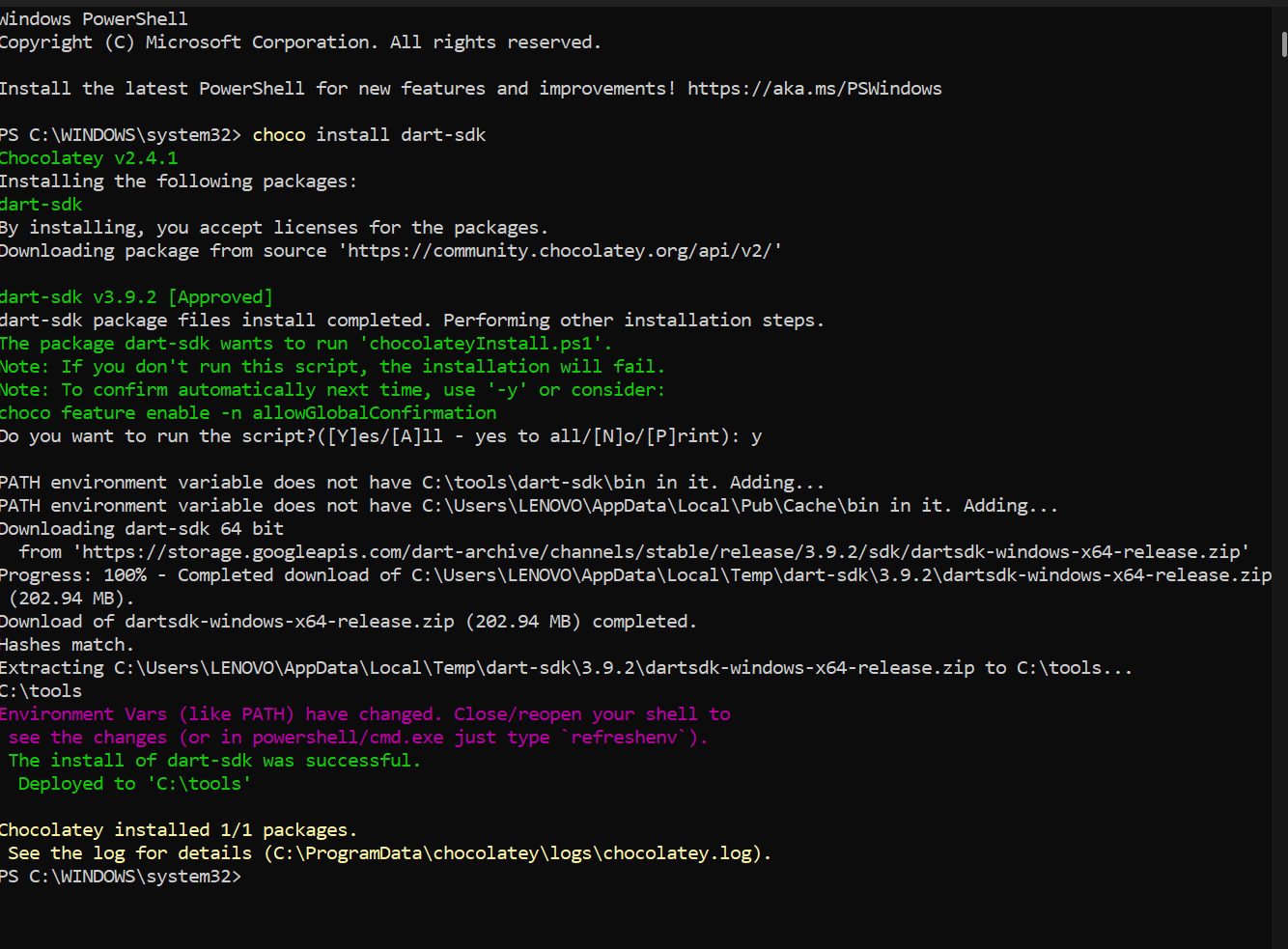This screenshot has height=949, width=1288.
Task: Click the 'Progress: 100%' download text
Action: 73,575
